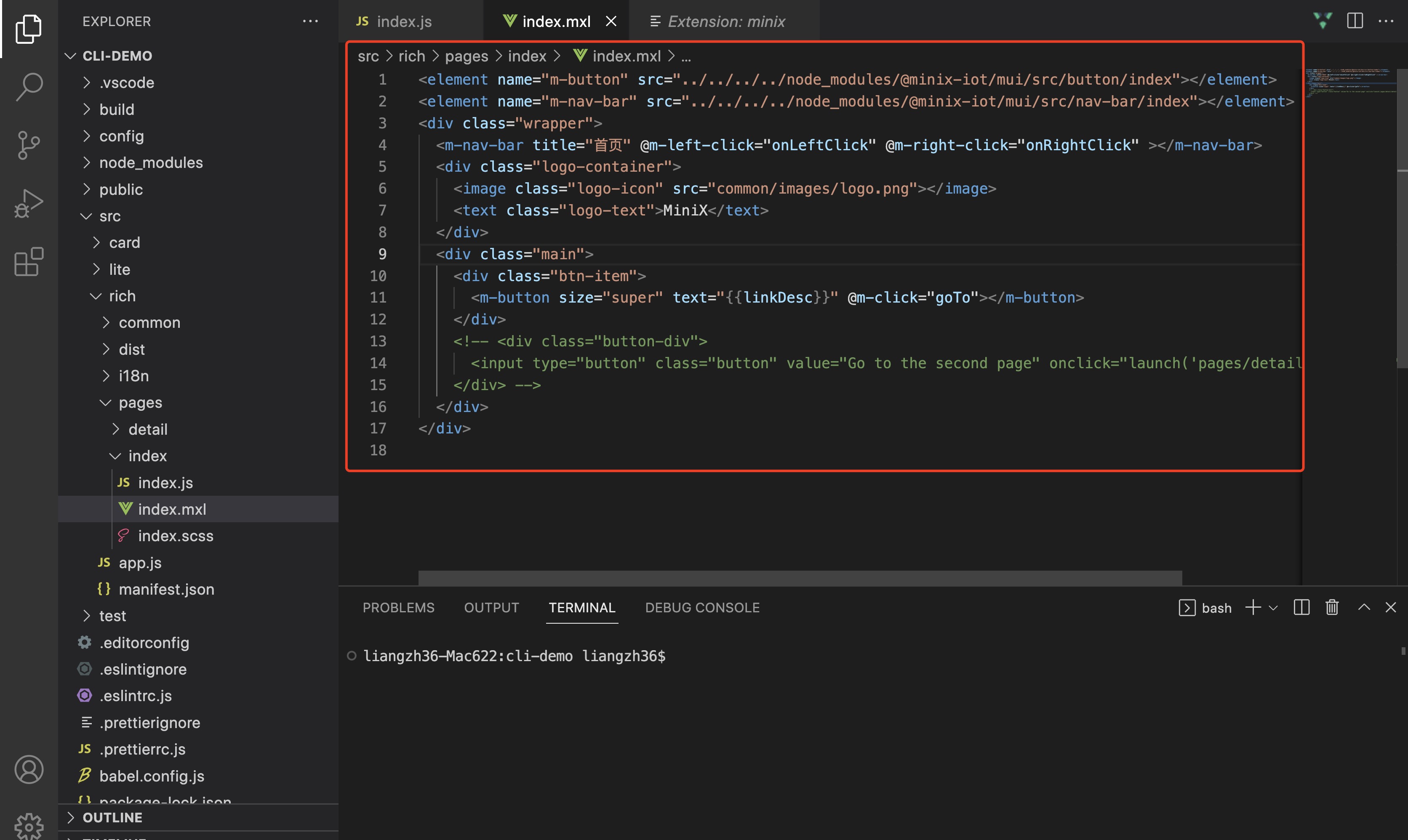The image size is (1408, 840).
Task: Open the Source Control view
Action: pyautogui.click(x=28, y=145)
